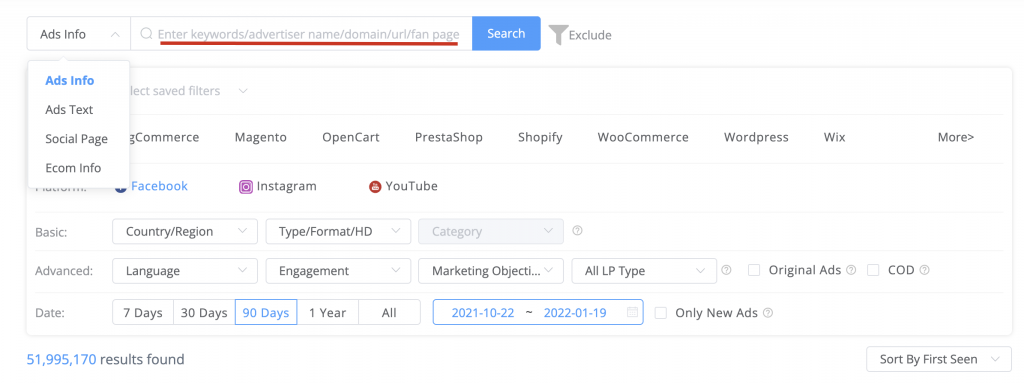Click the help icon beside Original Ads
Screen dimensions: 1024x384
pyautogui.click(x=851, y=270)
